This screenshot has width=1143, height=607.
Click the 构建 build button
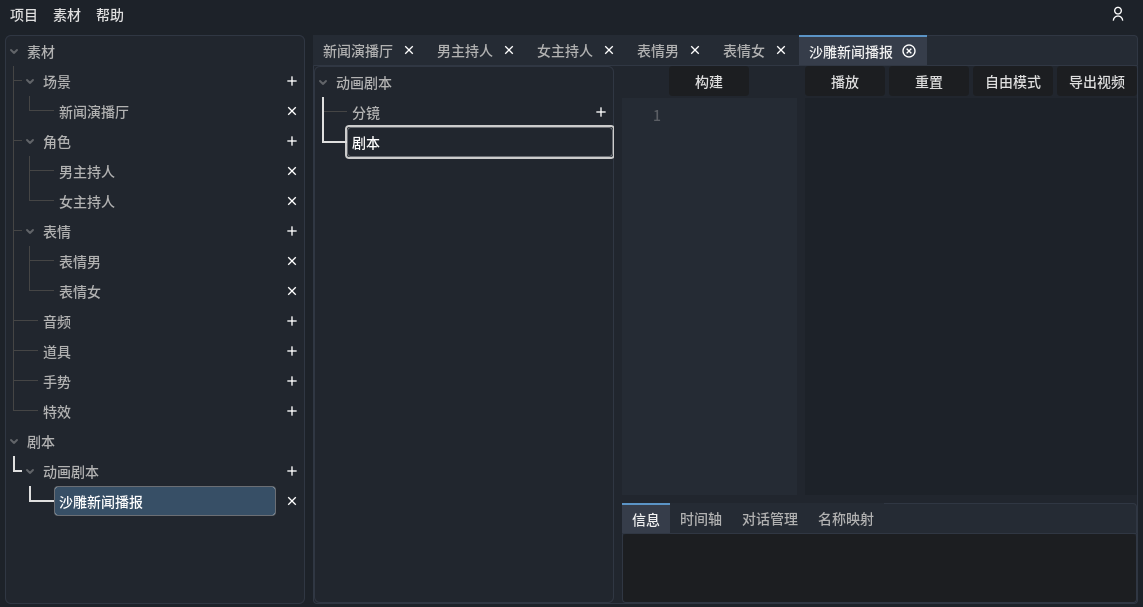[708, 82]
